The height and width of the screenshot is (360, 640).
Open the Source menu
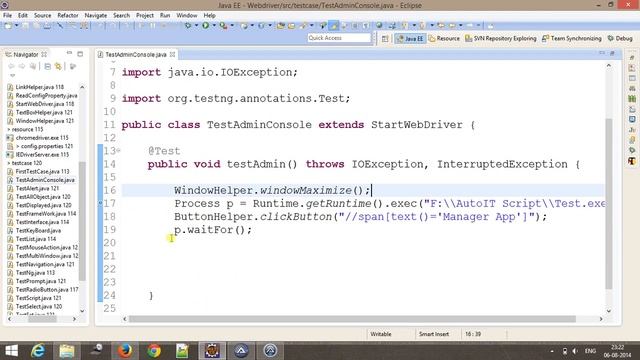(42, 15)
